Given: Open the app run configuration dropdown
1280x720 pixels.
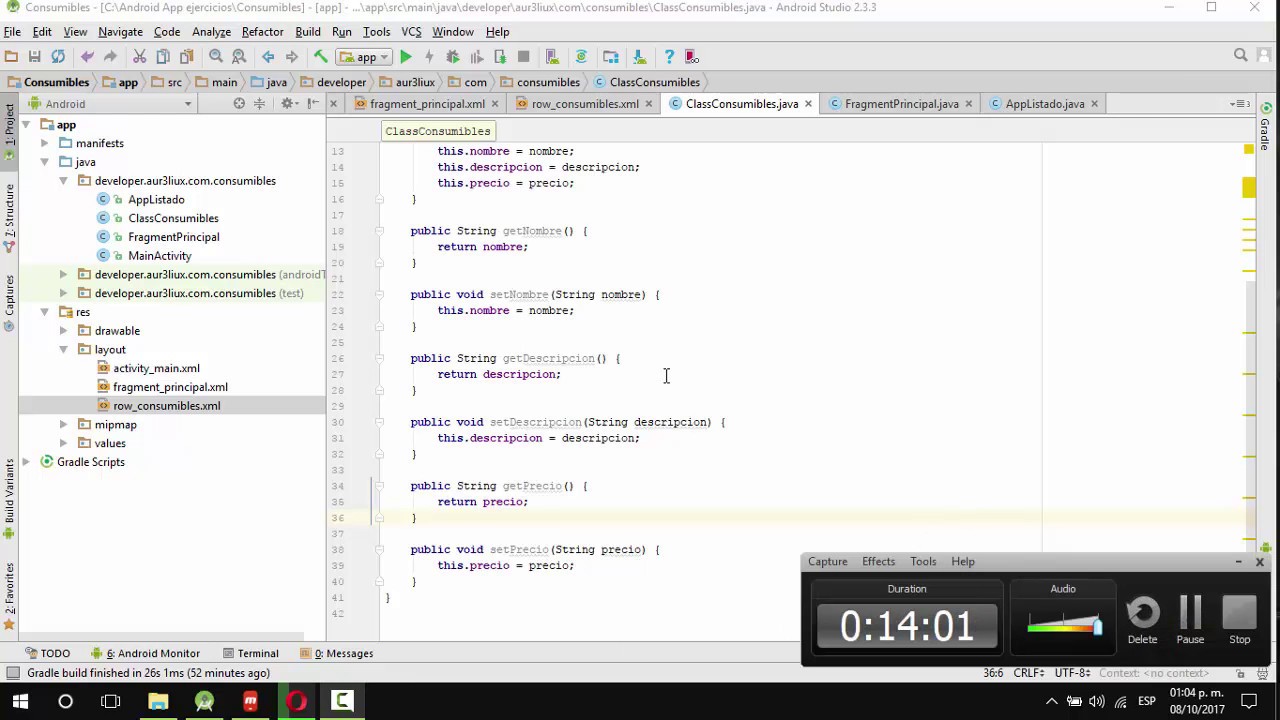Looking at the screenshot, I should pyautogui.click(x=364, y=57).
